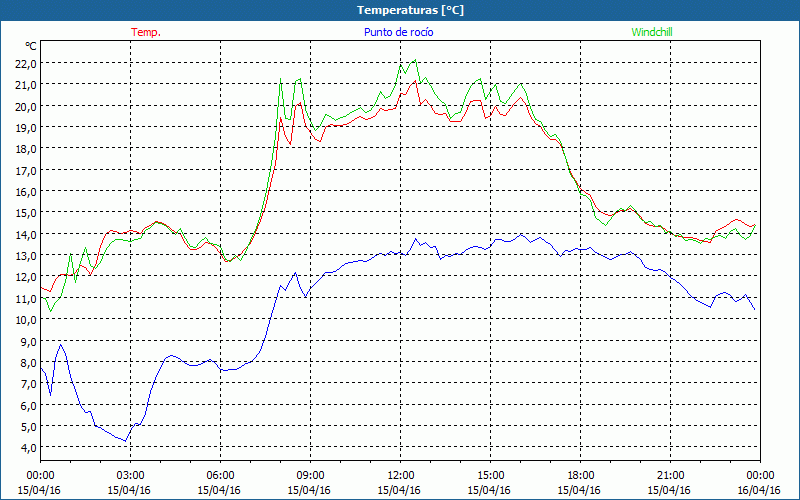Click the '12,0' y-axis value

click(x=26, y=277)
